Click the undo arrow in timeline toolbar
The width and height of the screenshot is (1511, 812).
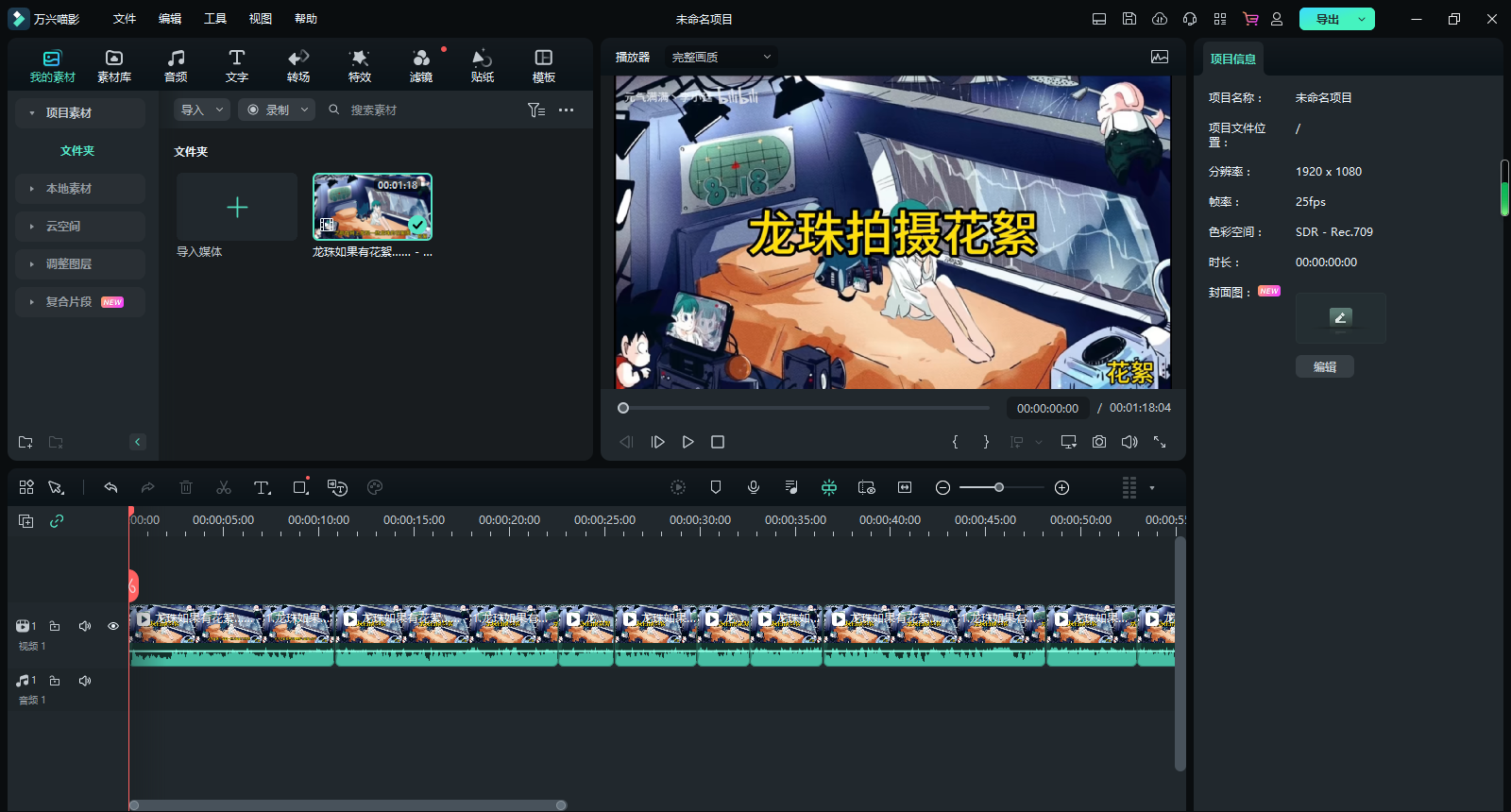coord(110,487)
